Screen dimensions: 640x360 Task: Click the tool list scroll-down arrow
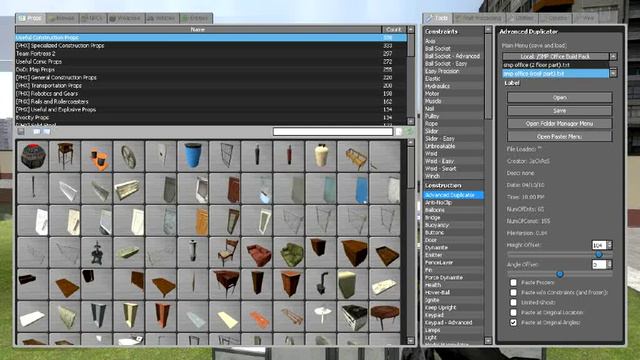488,340
